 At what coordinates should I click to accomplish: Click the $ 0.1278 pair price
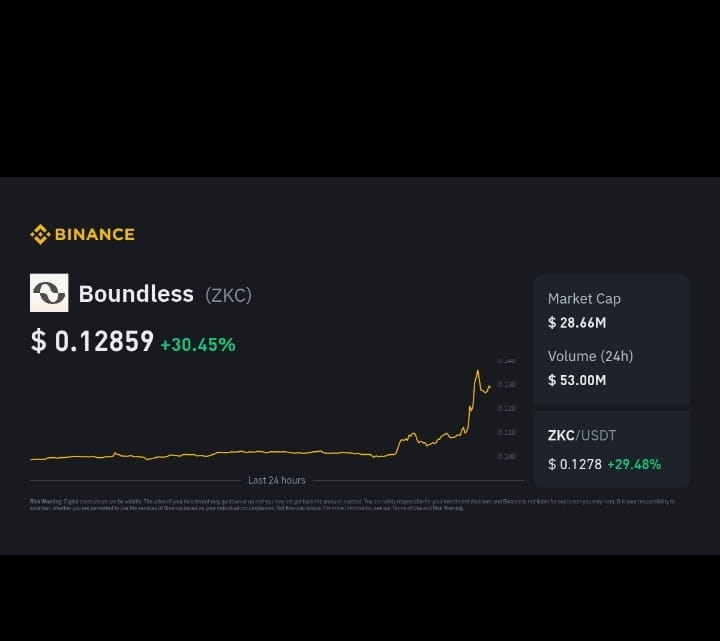pos(573,464)
